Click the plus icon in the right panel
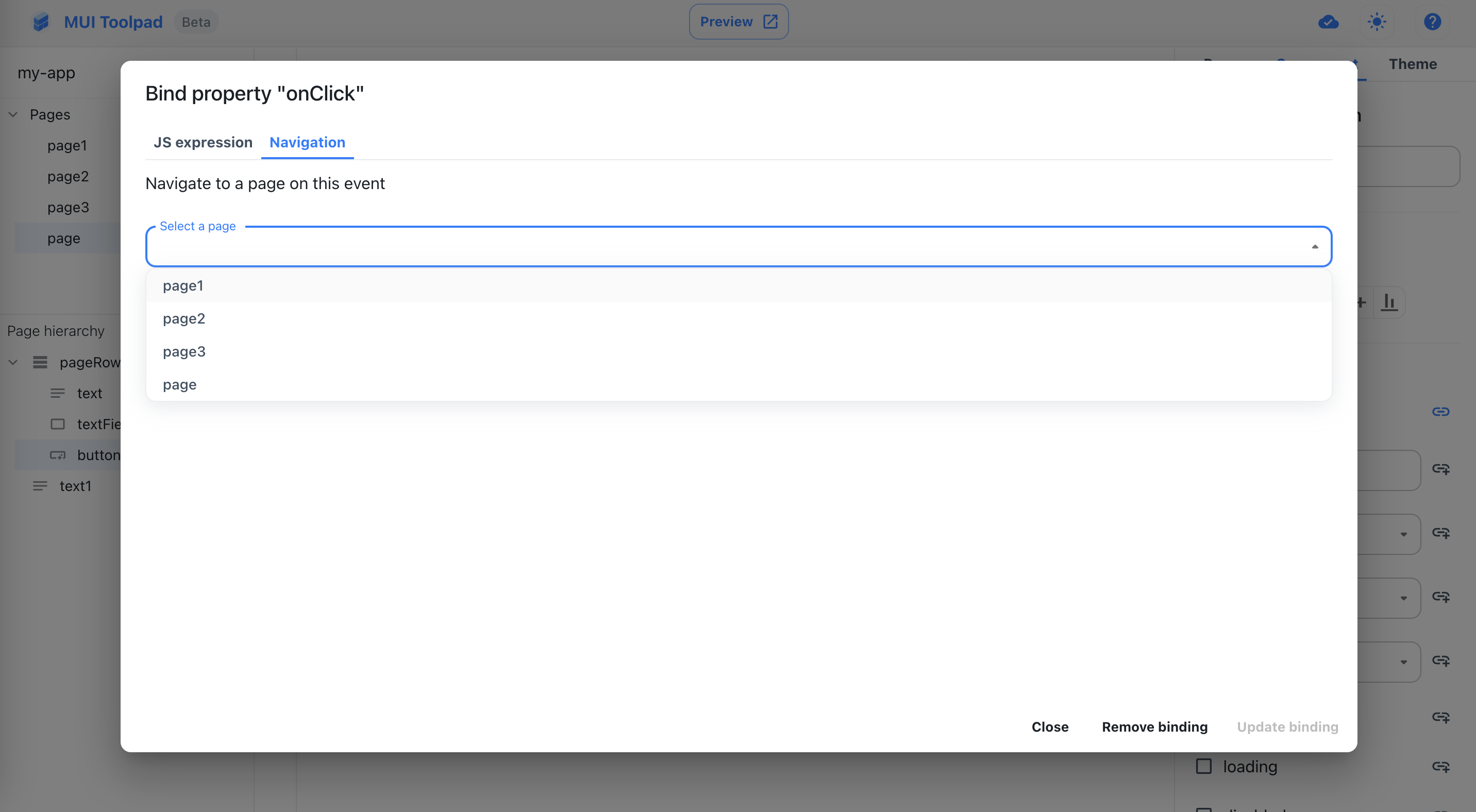The width and height of the screenshot is (1476, 812). point(1361,302)
